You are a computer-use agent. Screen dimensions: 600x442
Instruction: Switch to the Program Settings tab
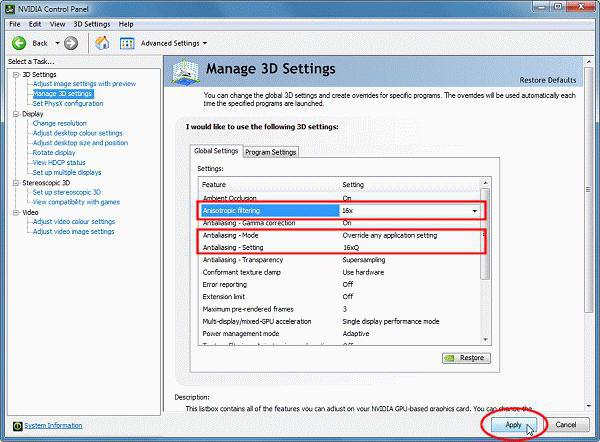coord(271,152)
